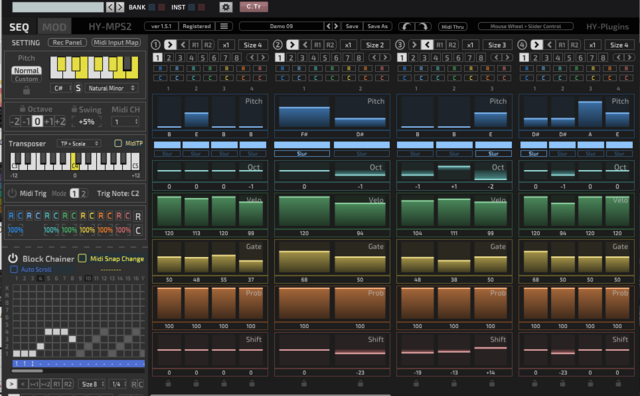Set sequencer 1 to backward play direction
The height and width of the screenshot is (396, 640).
click(183, 45)
